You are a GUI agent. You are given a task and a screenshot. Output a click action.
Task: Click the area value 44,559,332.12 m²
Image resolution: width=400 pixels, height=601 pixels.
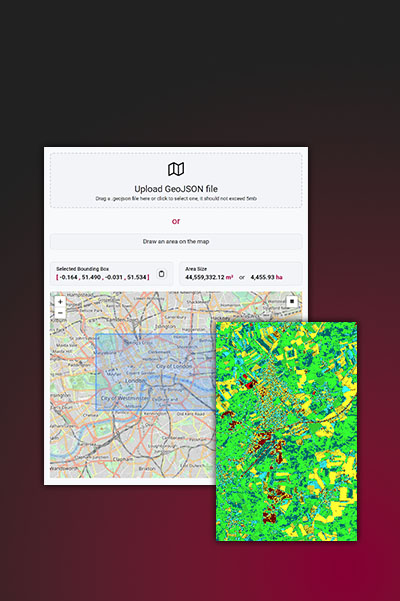point(209,277)
